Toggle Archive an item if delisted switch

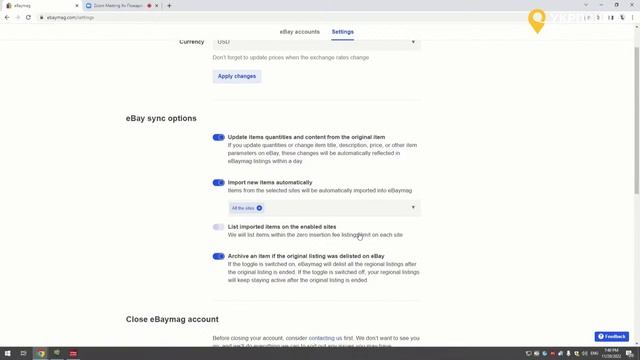pos(218,256)
